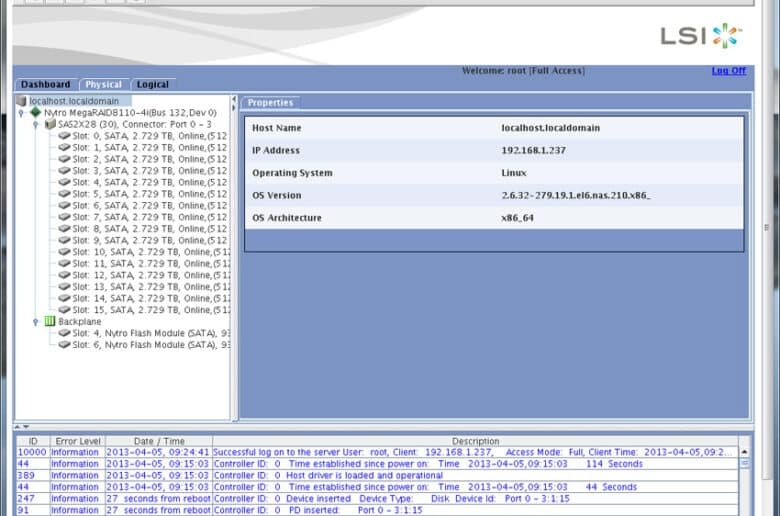This screenshot has height=516, width=780.
Task: Click the event log scrollbar thumb
Action: (x=744, y=463)
